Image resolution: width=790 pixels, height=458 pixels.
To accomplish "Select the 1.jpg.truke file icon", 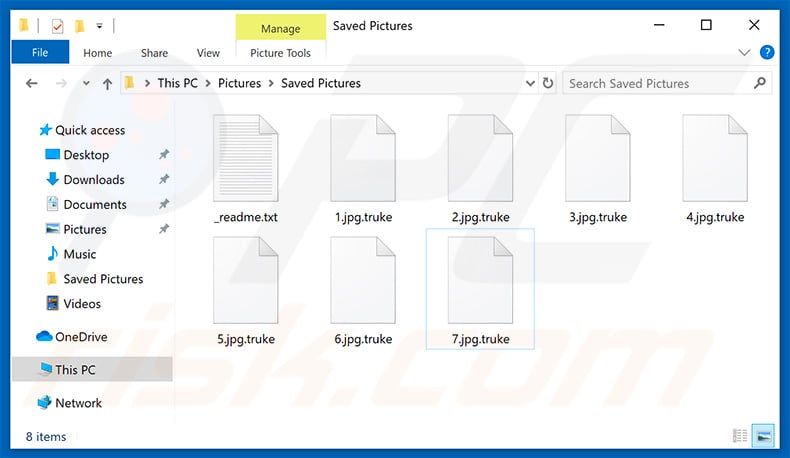I will coord(363,158).
